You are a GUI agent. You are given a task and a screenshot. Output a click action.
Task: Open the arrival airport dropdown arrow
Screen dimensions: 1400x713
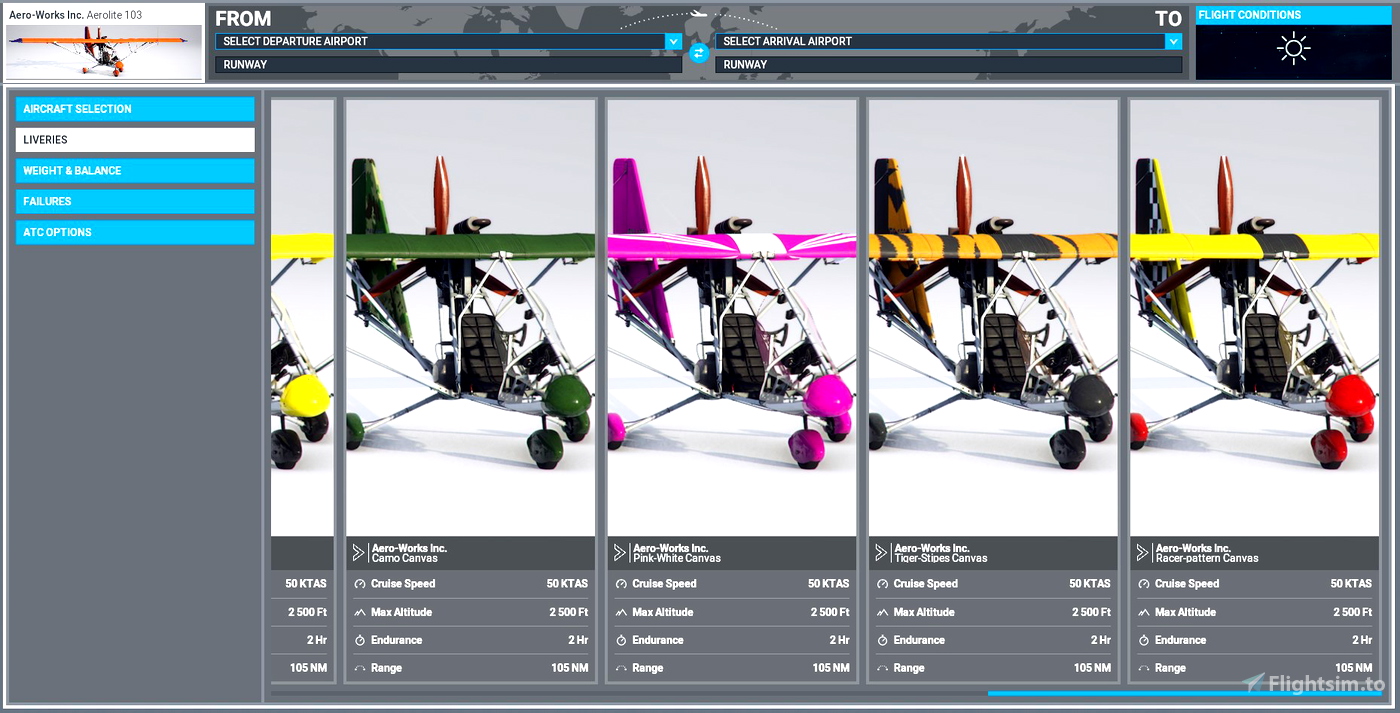point(1173,41)
